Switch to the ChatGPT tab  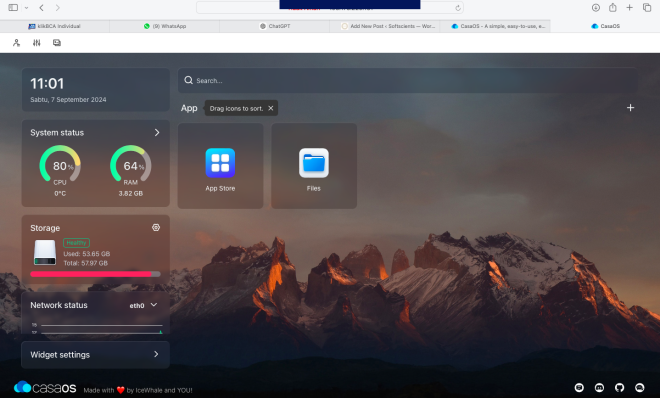(x=274, y=26)
